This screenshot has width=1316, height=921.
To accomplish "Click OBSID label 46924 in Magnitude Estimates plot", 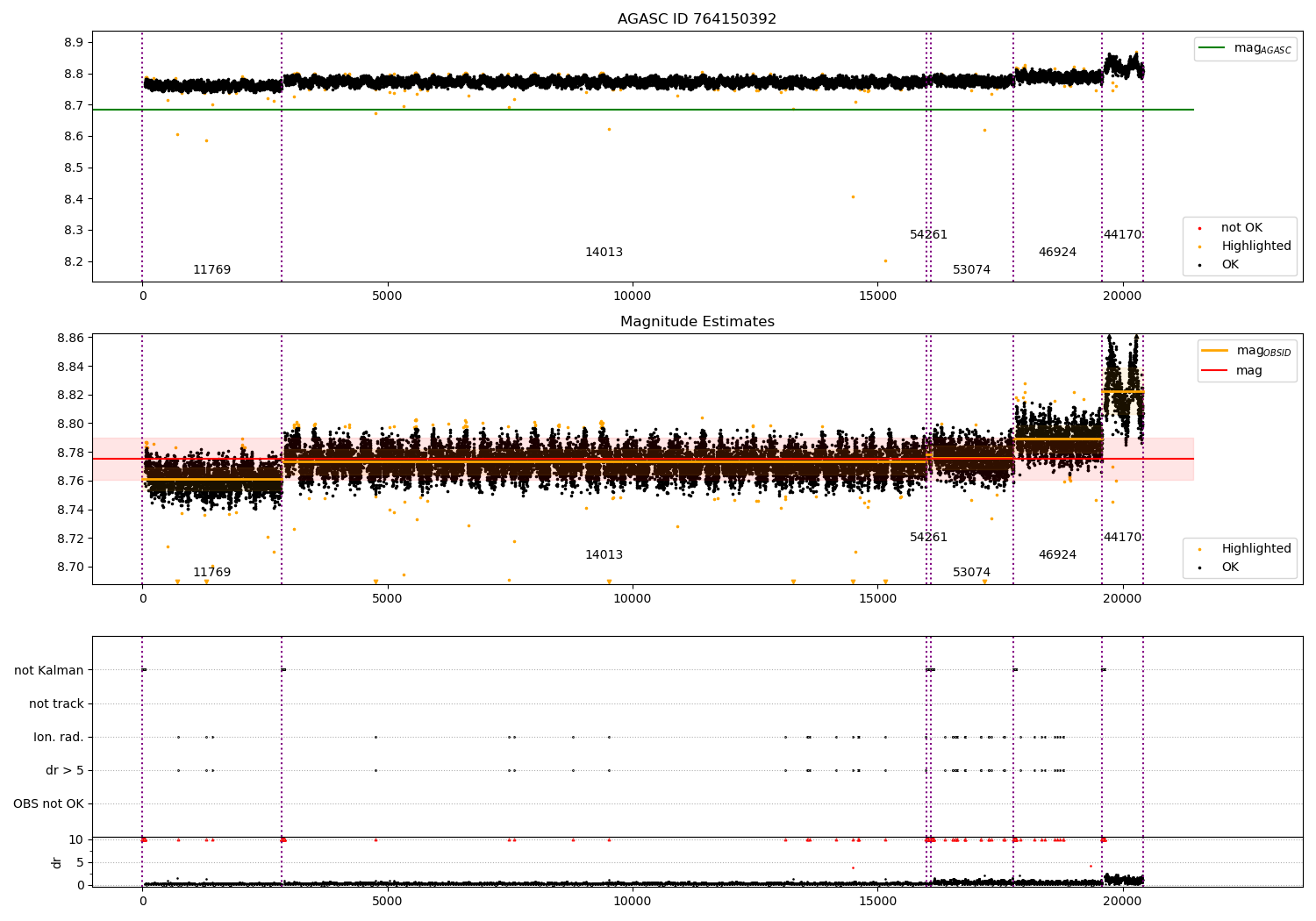I will pos(1057,555).
